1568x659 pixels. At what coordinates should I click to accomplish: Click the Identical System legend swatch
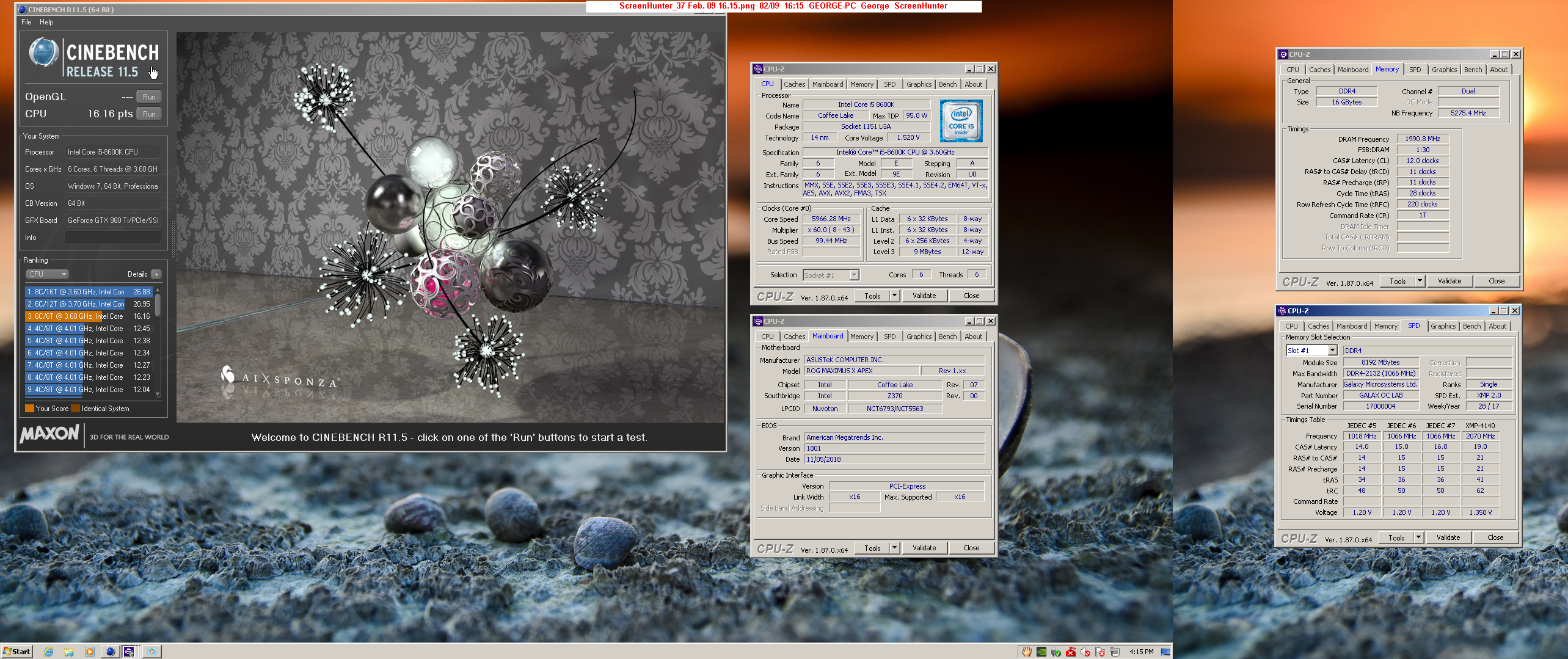coord(76,409)
